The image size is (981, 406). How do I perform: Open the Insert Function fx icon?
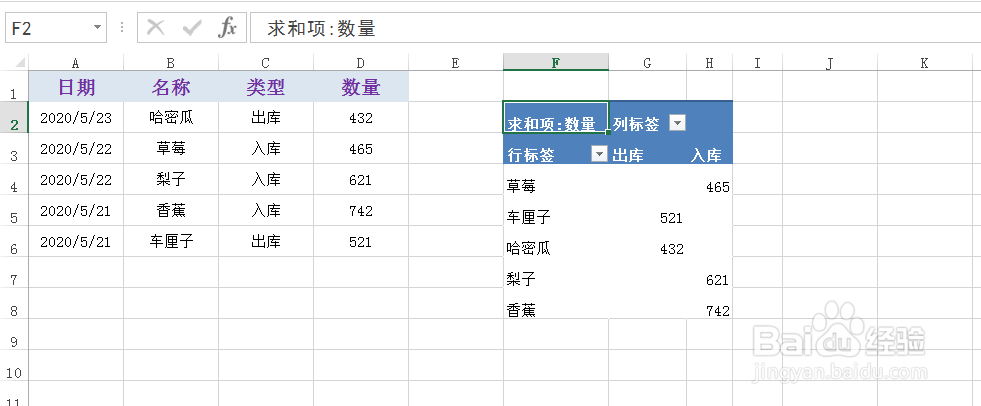point(227,28)
